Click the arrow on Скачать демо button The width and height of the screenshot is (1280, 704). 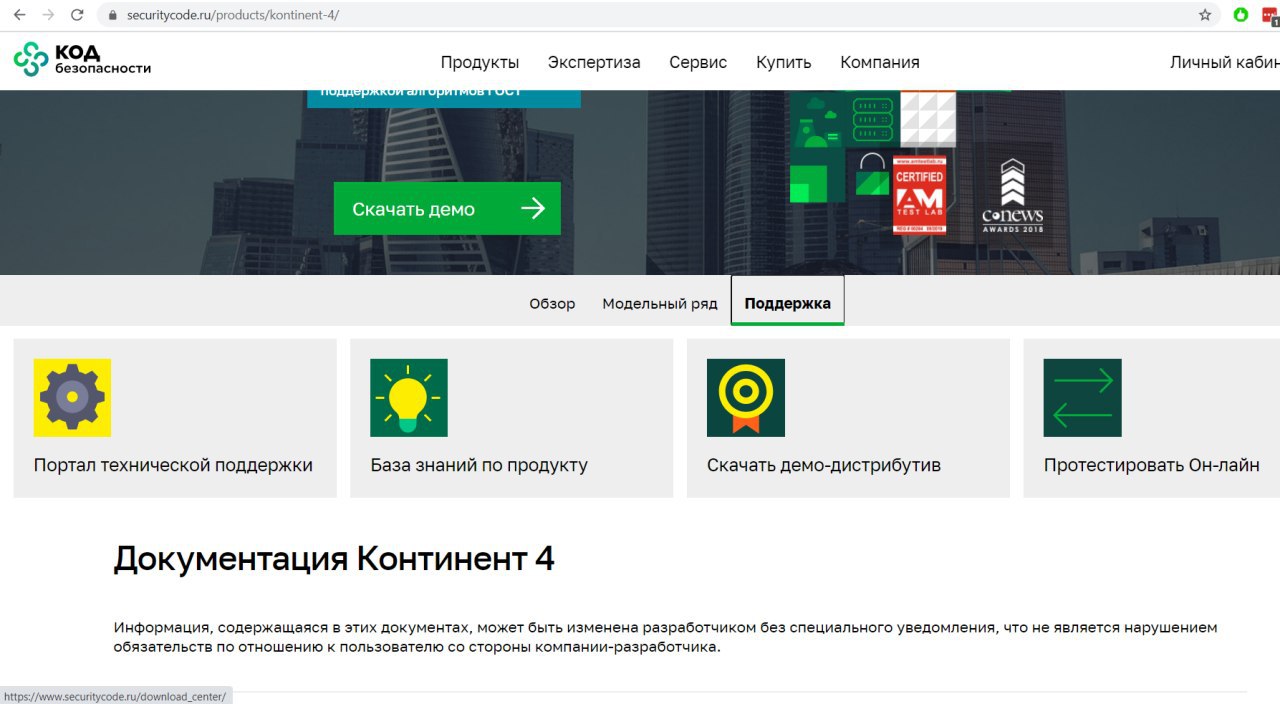point(533,208)
